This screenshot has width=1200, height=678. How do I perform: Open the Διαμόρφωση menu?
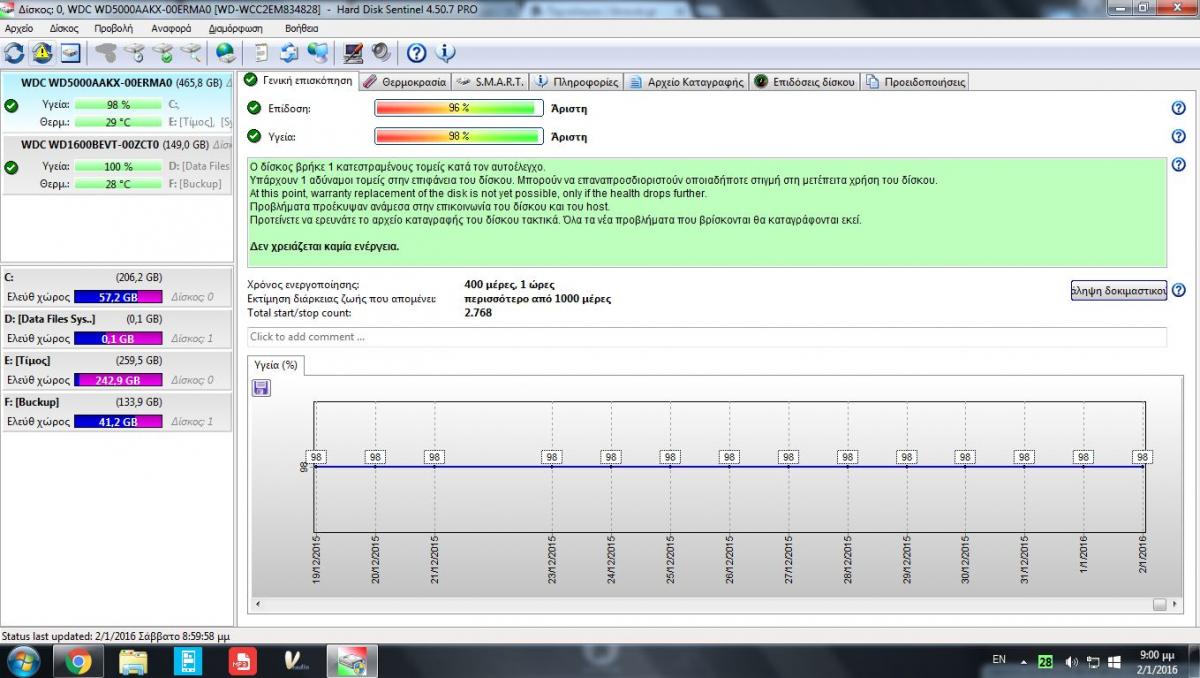(236, 28)
